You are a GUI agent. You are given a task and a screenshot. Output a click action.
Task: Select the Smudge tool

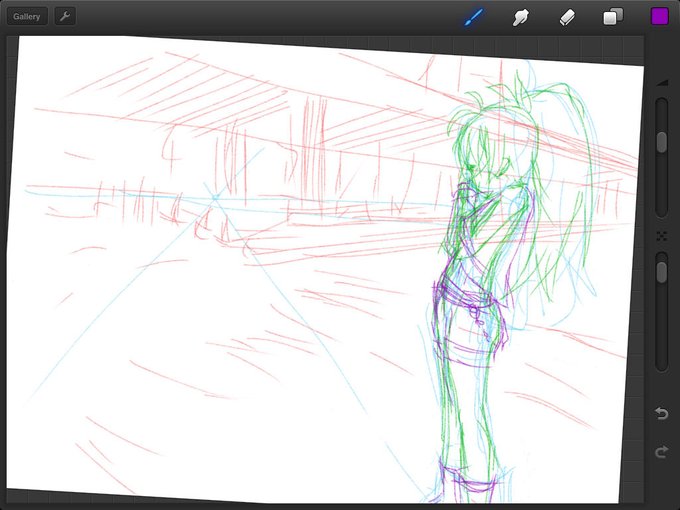[520, 17]
